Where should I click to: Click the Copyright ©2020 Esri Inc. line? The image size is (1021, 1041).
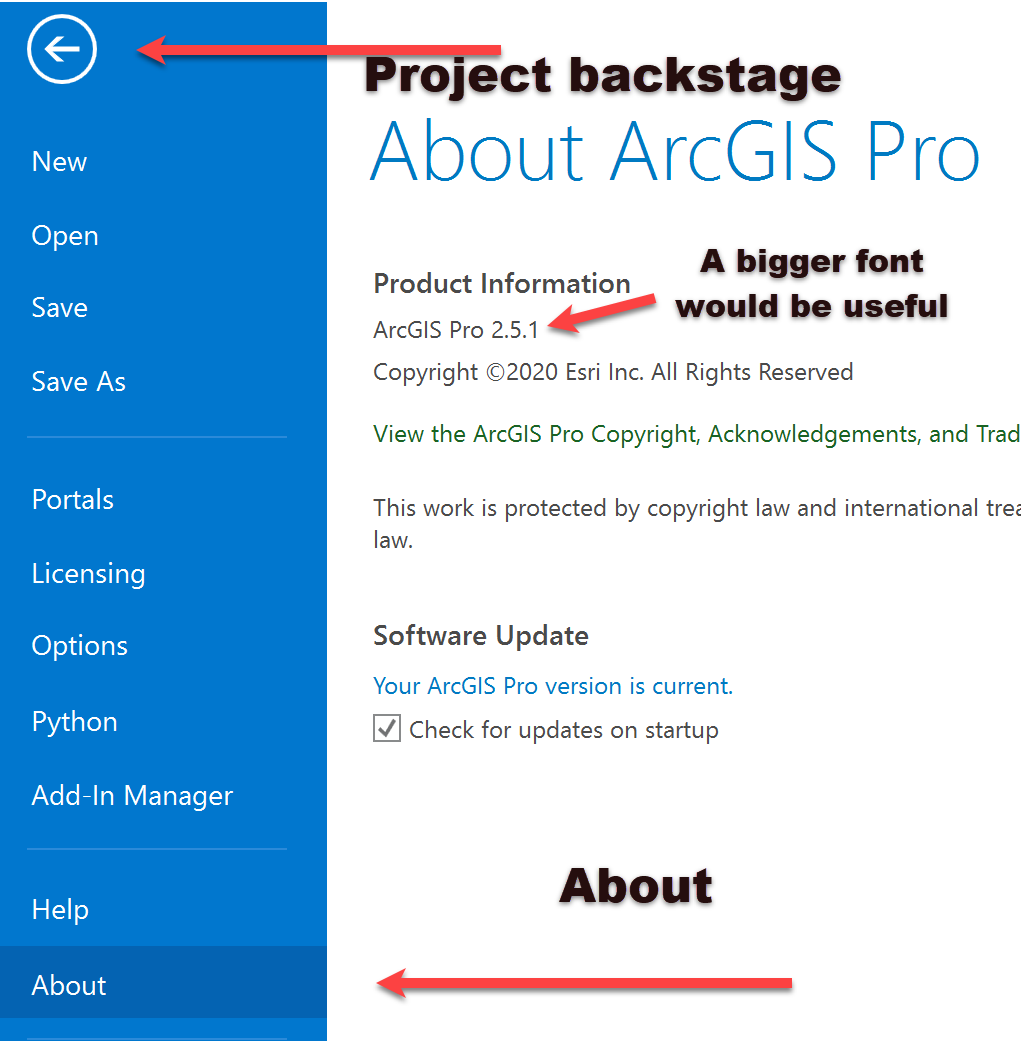point(613,373)
